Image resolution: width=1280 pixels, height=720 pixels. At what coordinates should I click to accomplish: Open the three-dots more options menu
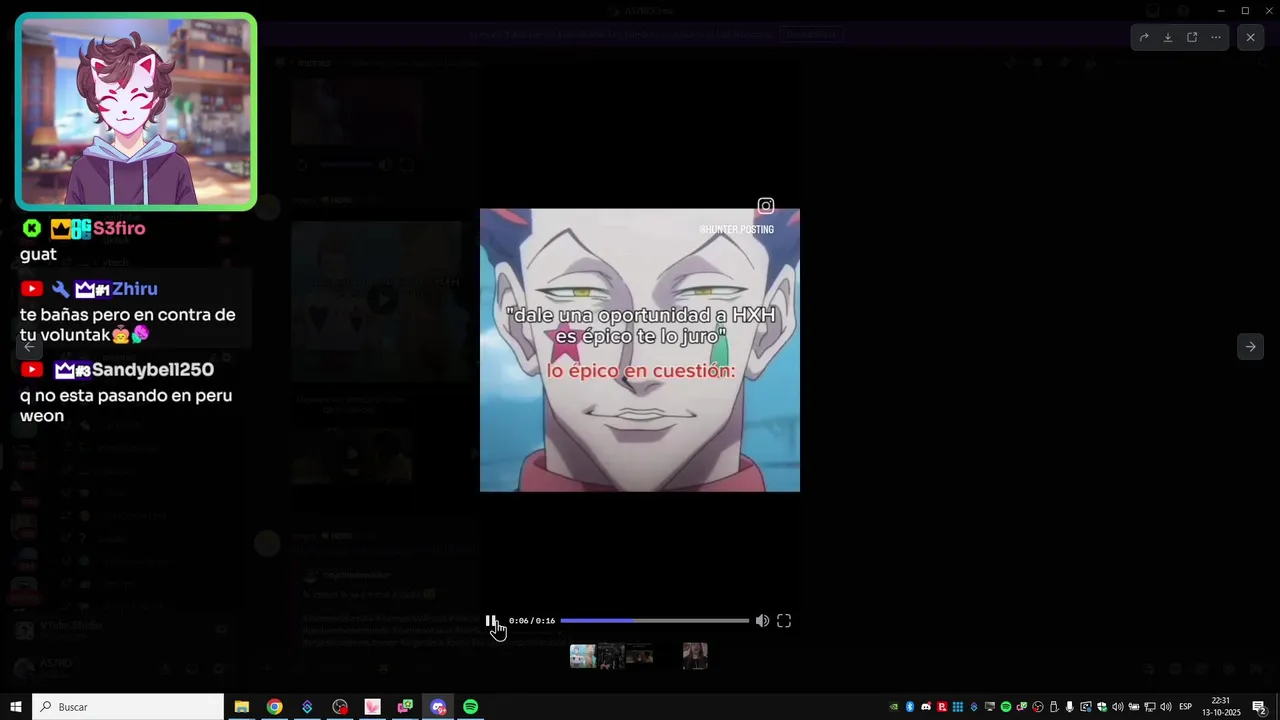[1216, 37]
